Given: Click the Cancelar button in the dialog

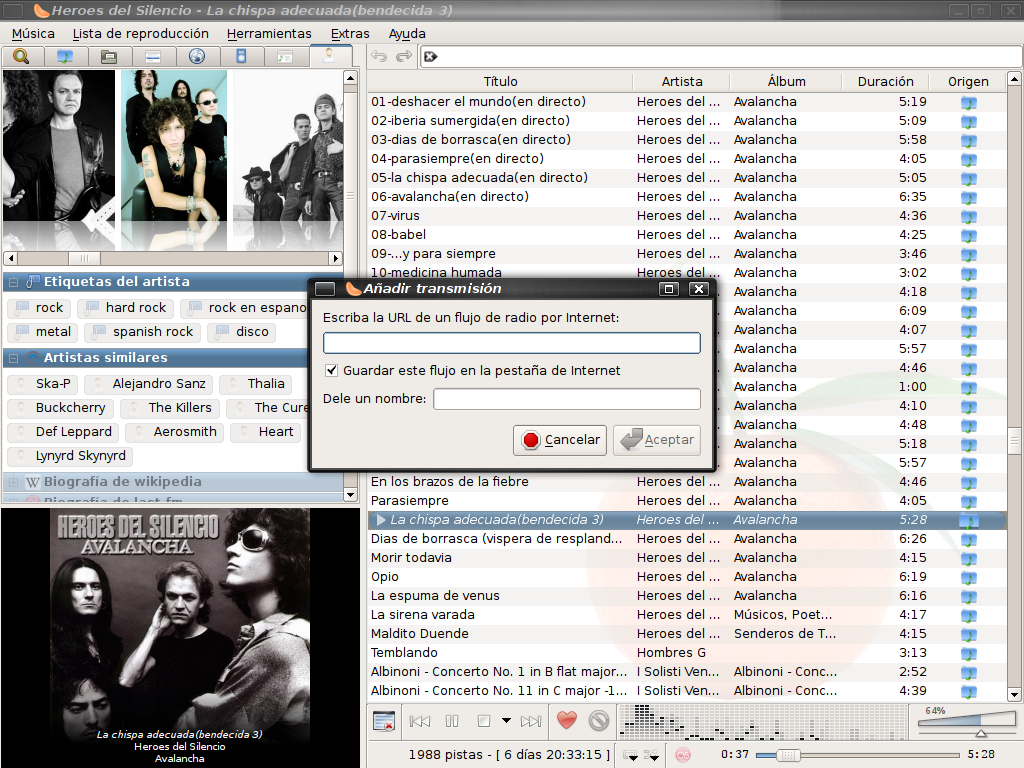Looking at the screenshot, I should point(560,440).
